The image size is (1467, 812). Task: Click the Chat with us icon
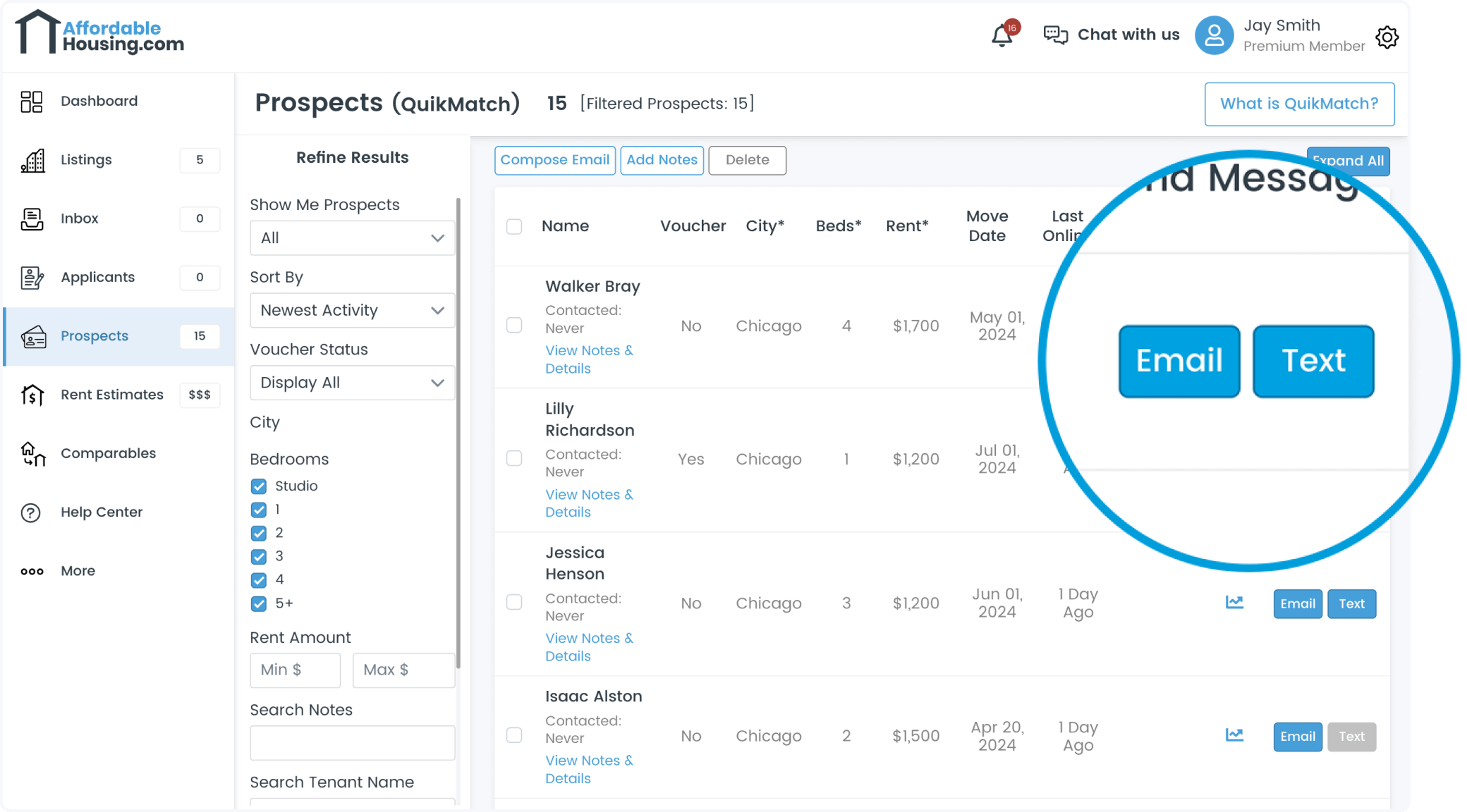(x=1056, y=35)
